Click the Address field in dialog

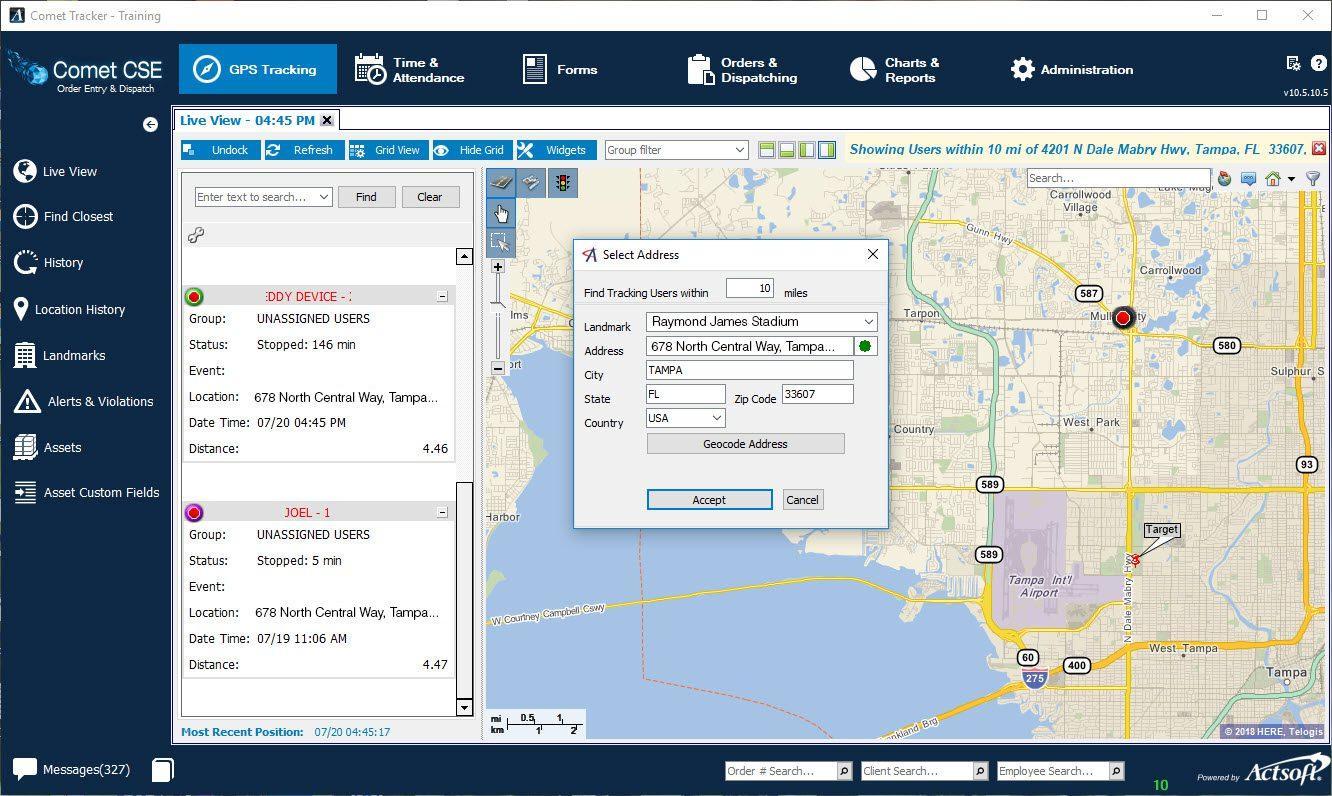pos(750,346)
